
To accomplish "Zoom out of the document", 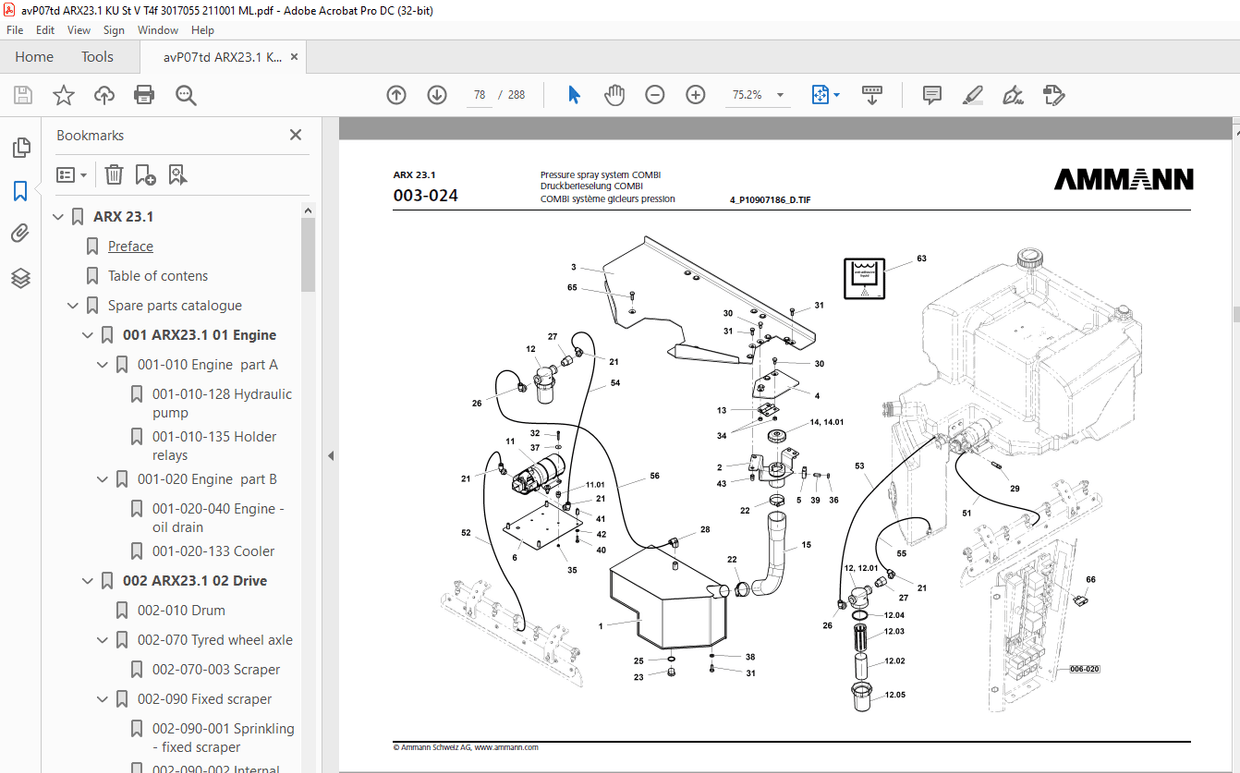I will [x=654, y=94].
